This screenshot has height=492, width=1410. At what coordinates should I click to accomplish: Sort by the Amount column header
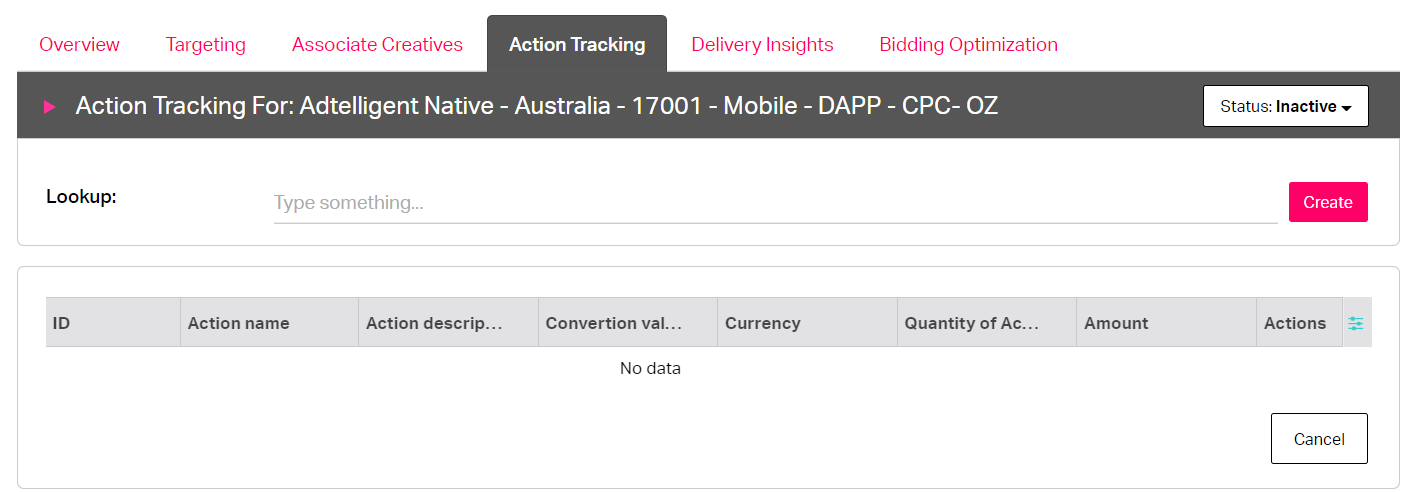click(1166, 323)
